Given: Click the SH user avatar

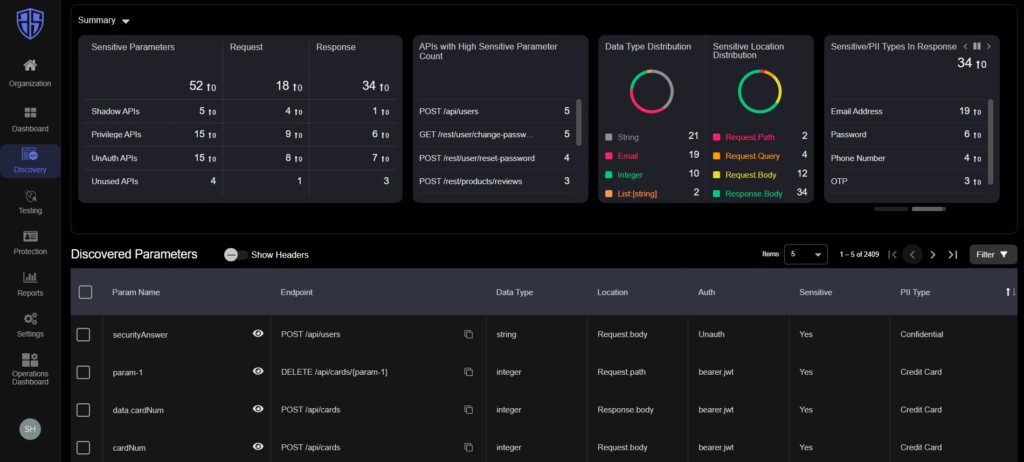Looking at the screenshot, I should (x=29, y=429).
